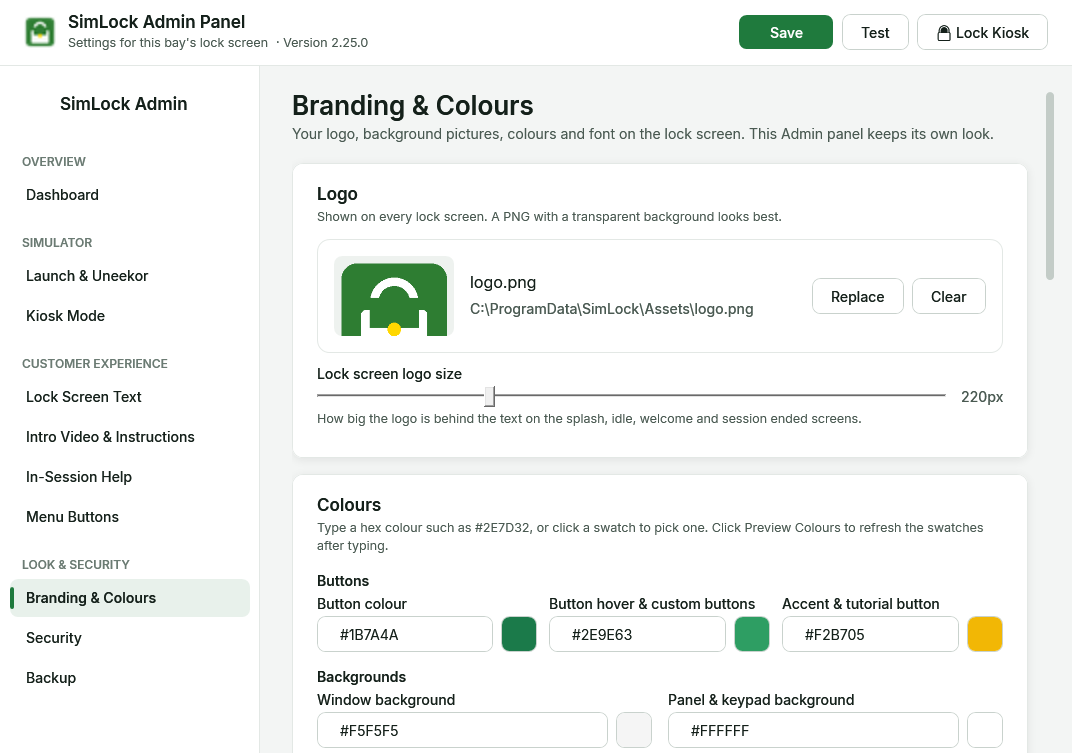Click the Window background hex field
The height and width of the screenshot is (753, 1072).
coord(462,730)
